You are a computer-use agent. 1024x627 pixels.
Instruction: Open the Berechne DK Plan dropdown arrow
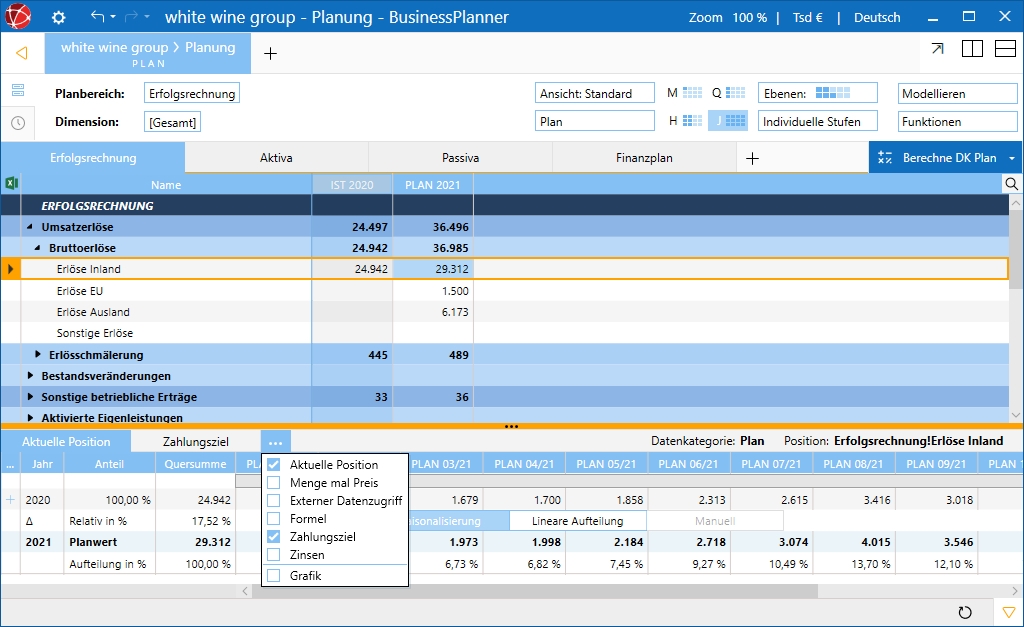click(x=1011, y=158)
